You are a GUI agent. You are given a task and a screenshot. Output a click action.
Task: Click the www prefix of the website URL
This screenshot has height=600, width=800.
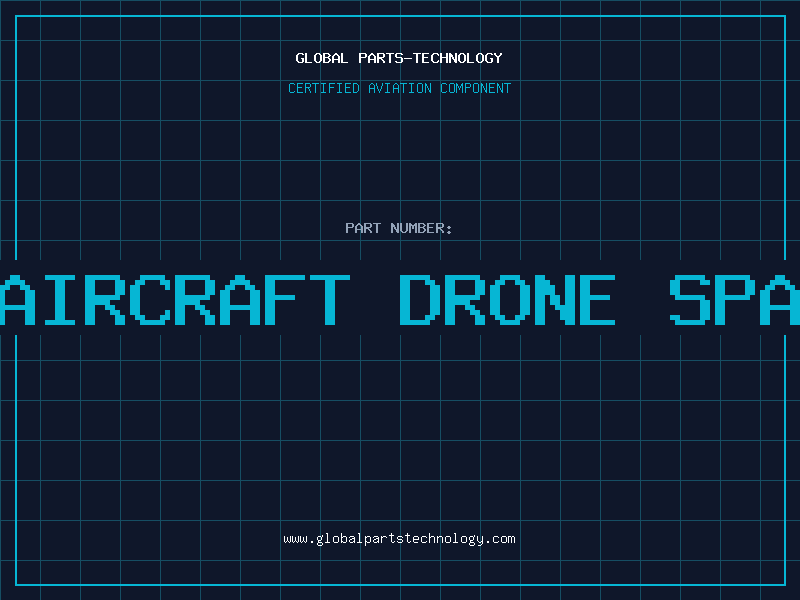click(295, 539)
